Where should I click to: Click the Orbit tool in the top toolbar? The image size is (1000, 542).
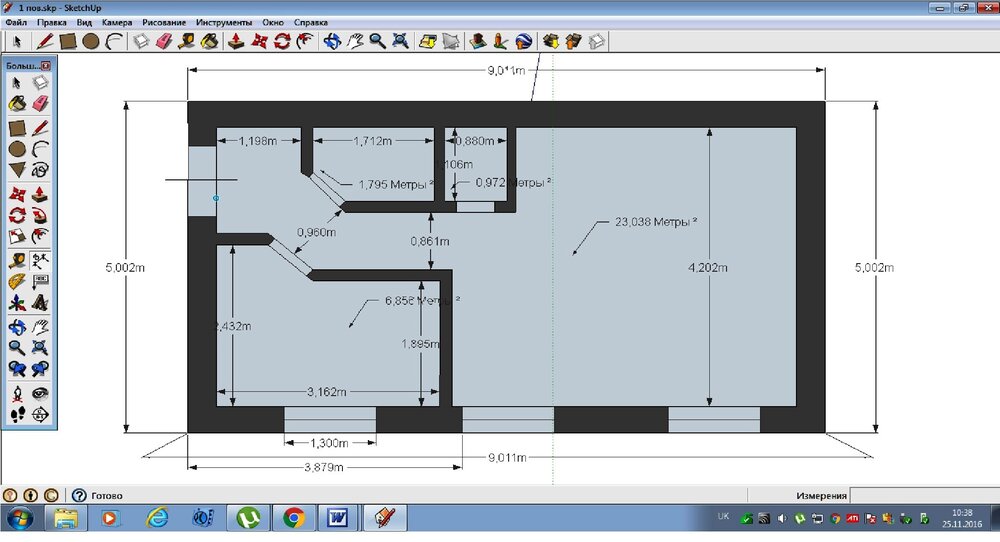332,41
